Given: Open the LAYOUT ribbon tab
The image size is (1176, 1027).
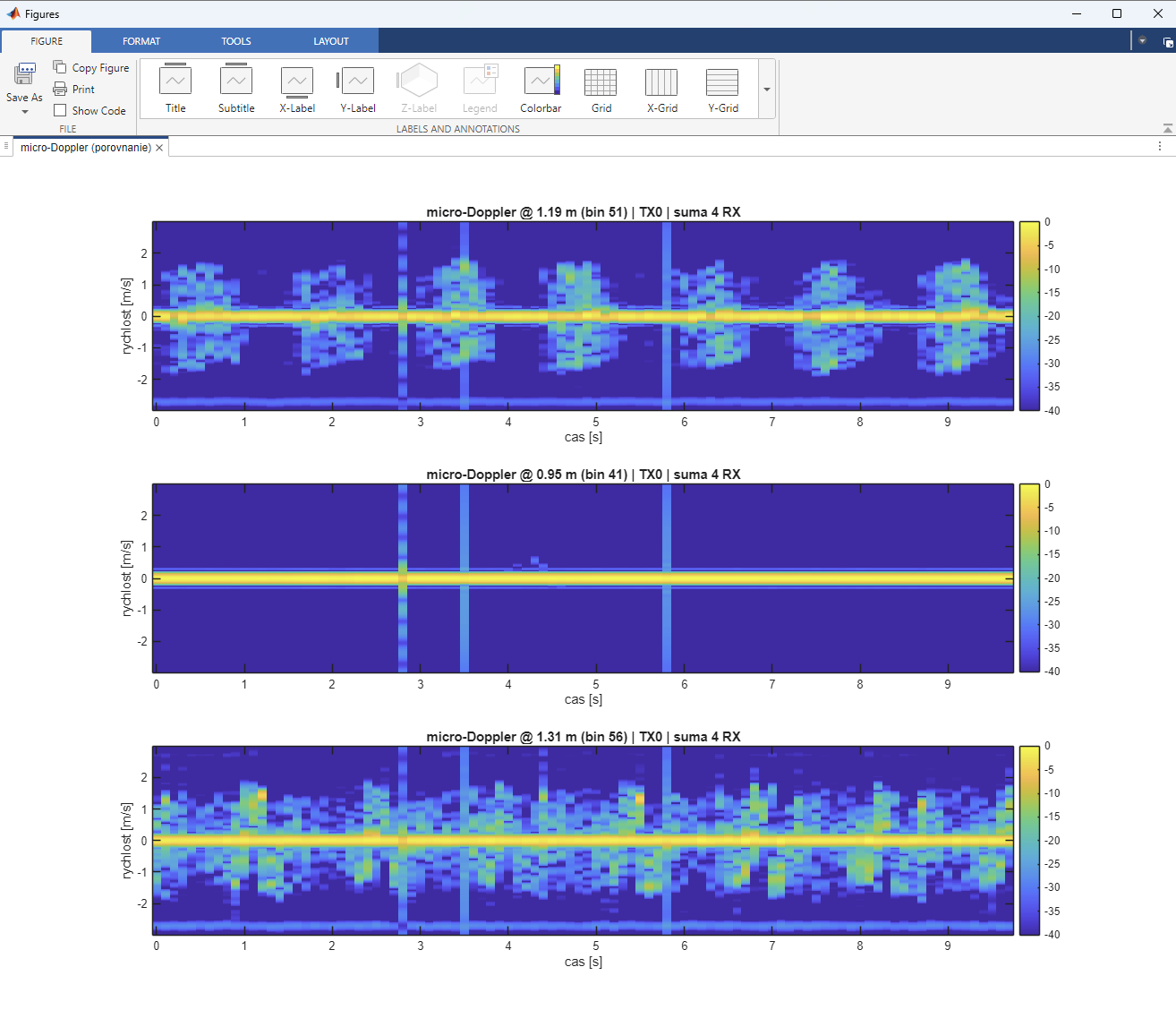Looking at the screenshot, I should [x=331, y=41].
